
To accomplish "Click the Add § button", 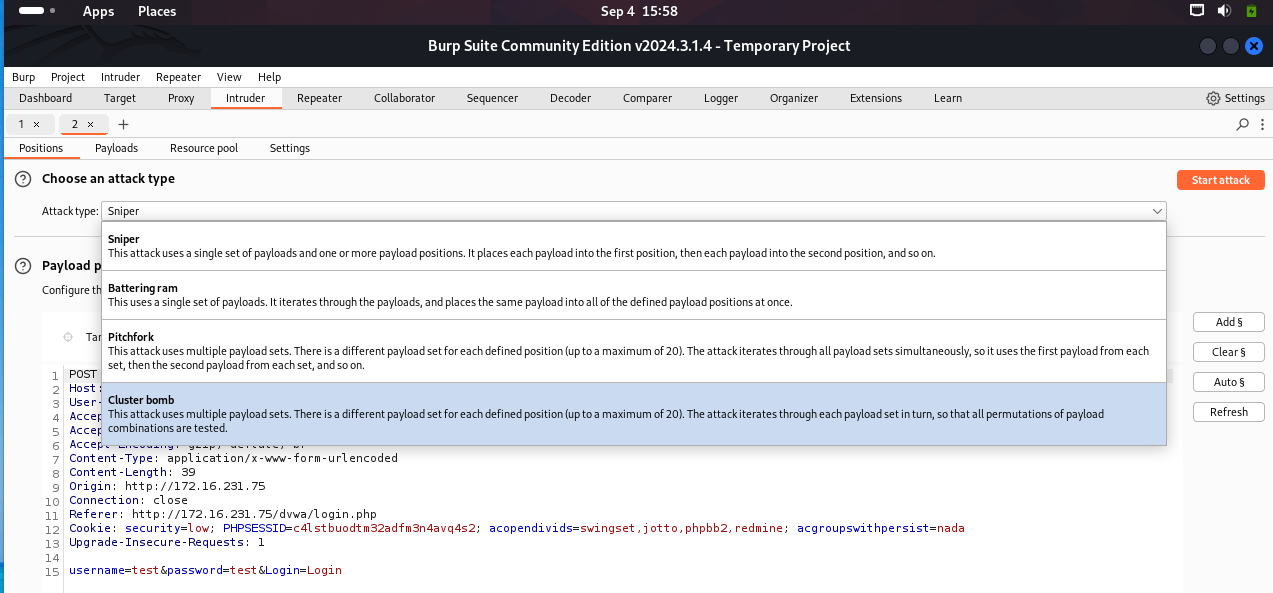I will (1229, 322).
